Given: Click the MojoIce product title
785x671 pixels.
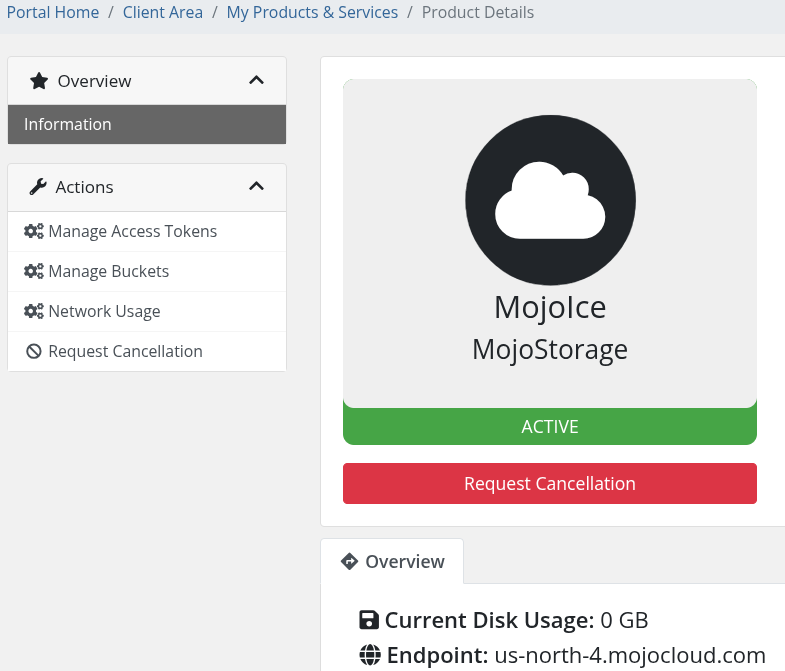Looking at the screenshot, I should tap(550, 307).
